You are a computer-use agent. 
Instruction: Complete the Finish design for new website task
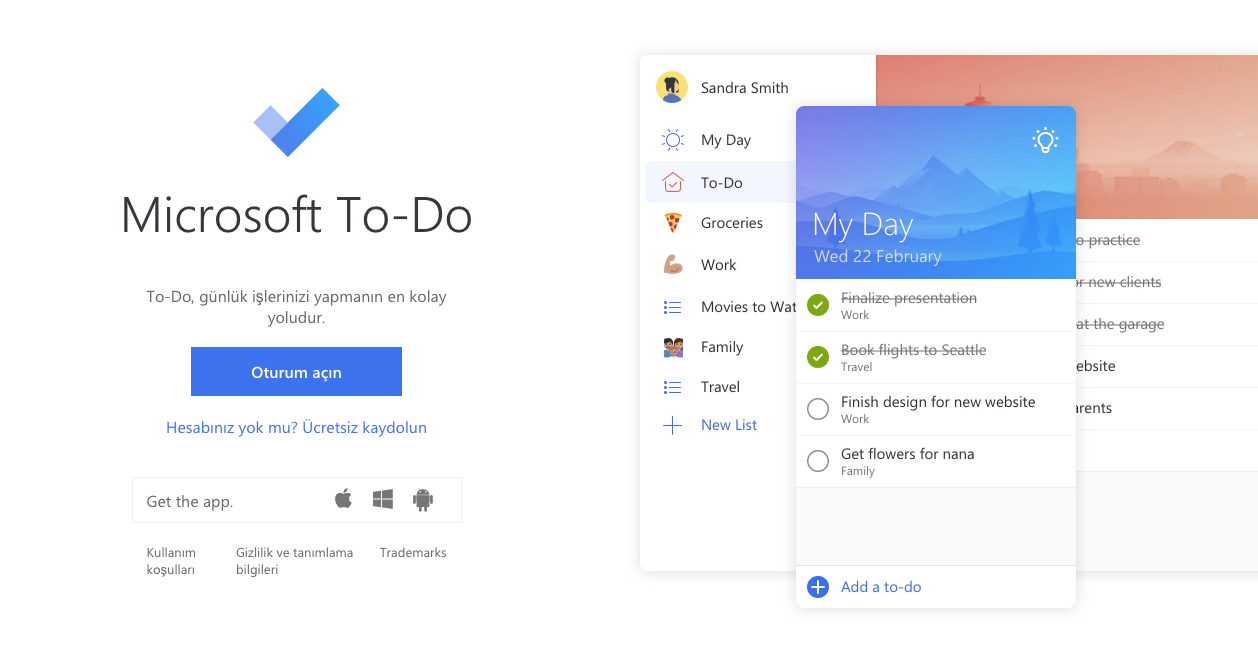[818, 409]
